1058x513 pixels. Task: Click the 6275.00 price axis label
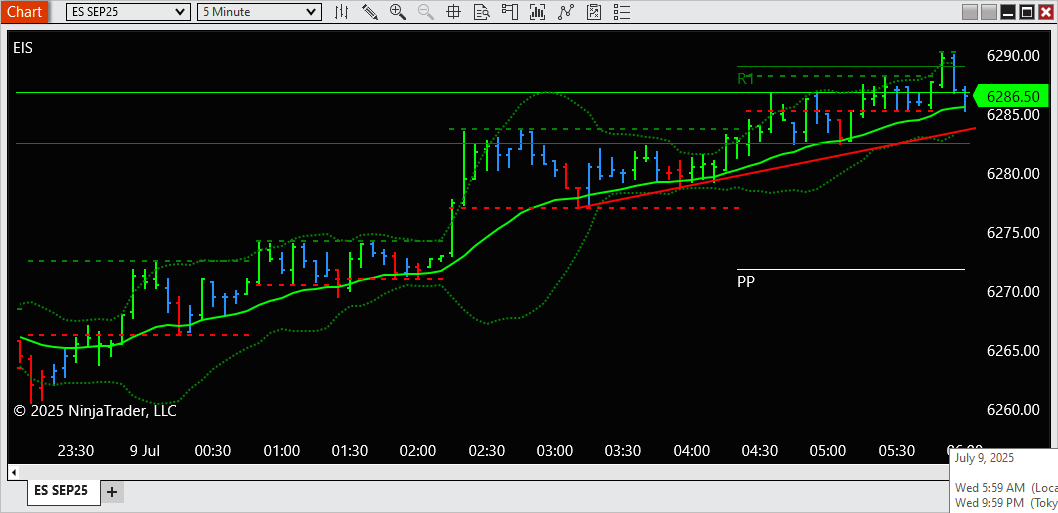click(x=1013, y=232)
